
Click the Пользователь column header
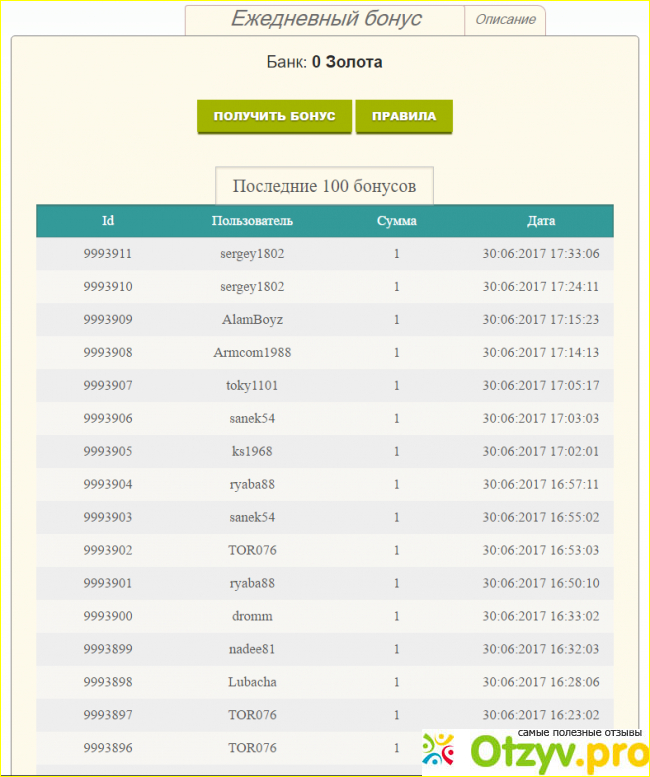(x=252, y=221)
